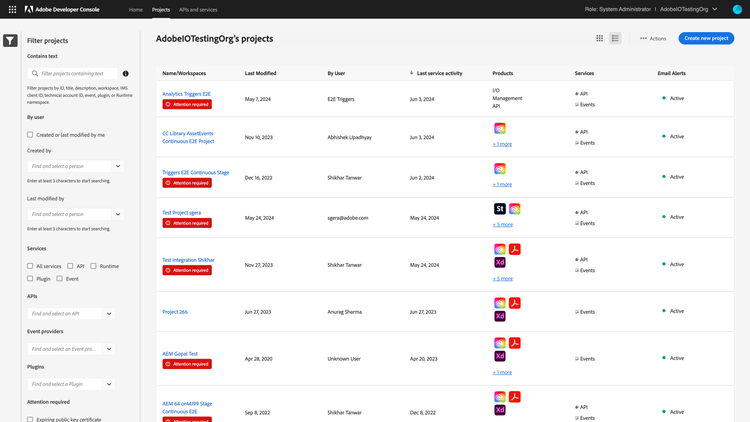
Task: Go to APIs and services tab
Action: pos(198,10)
